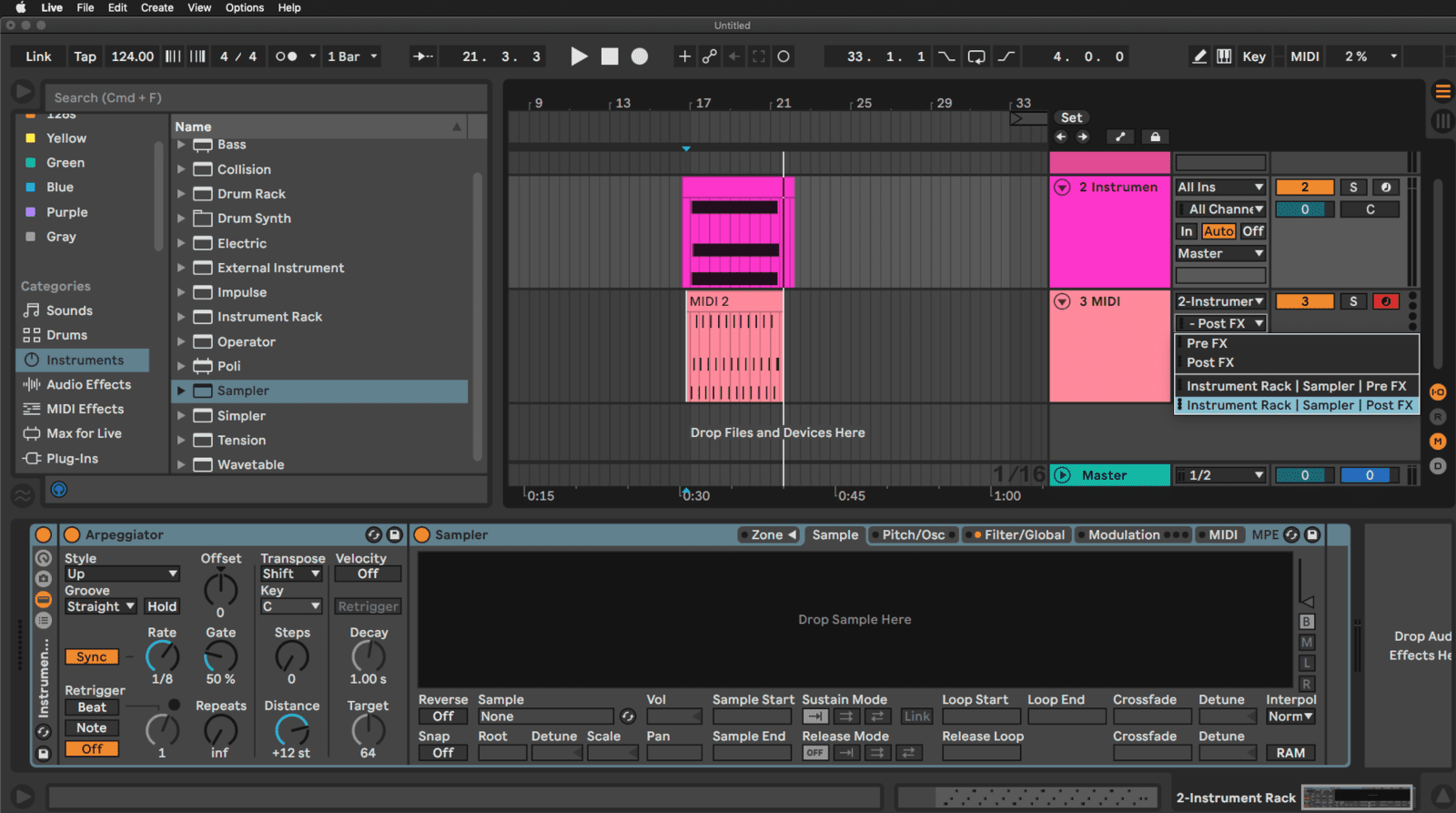1456x813 pixels.
Task: Click the Tap tempo button
Action: point(85,56)
